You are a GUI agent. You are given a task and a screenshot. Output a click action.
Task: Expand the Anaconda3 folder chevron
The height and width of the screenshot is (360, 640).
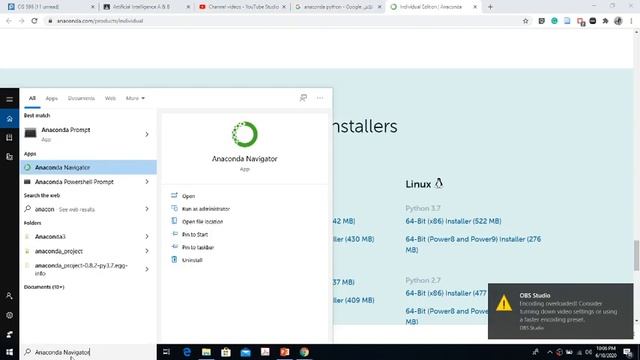point(147,236)
